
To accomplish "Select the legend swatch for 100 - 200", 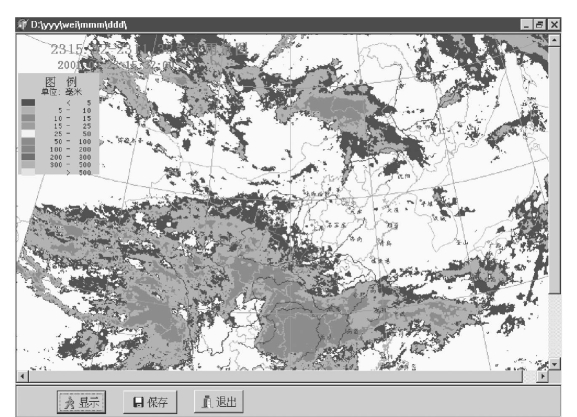I will pyautogui.click(x=28, y=149).
